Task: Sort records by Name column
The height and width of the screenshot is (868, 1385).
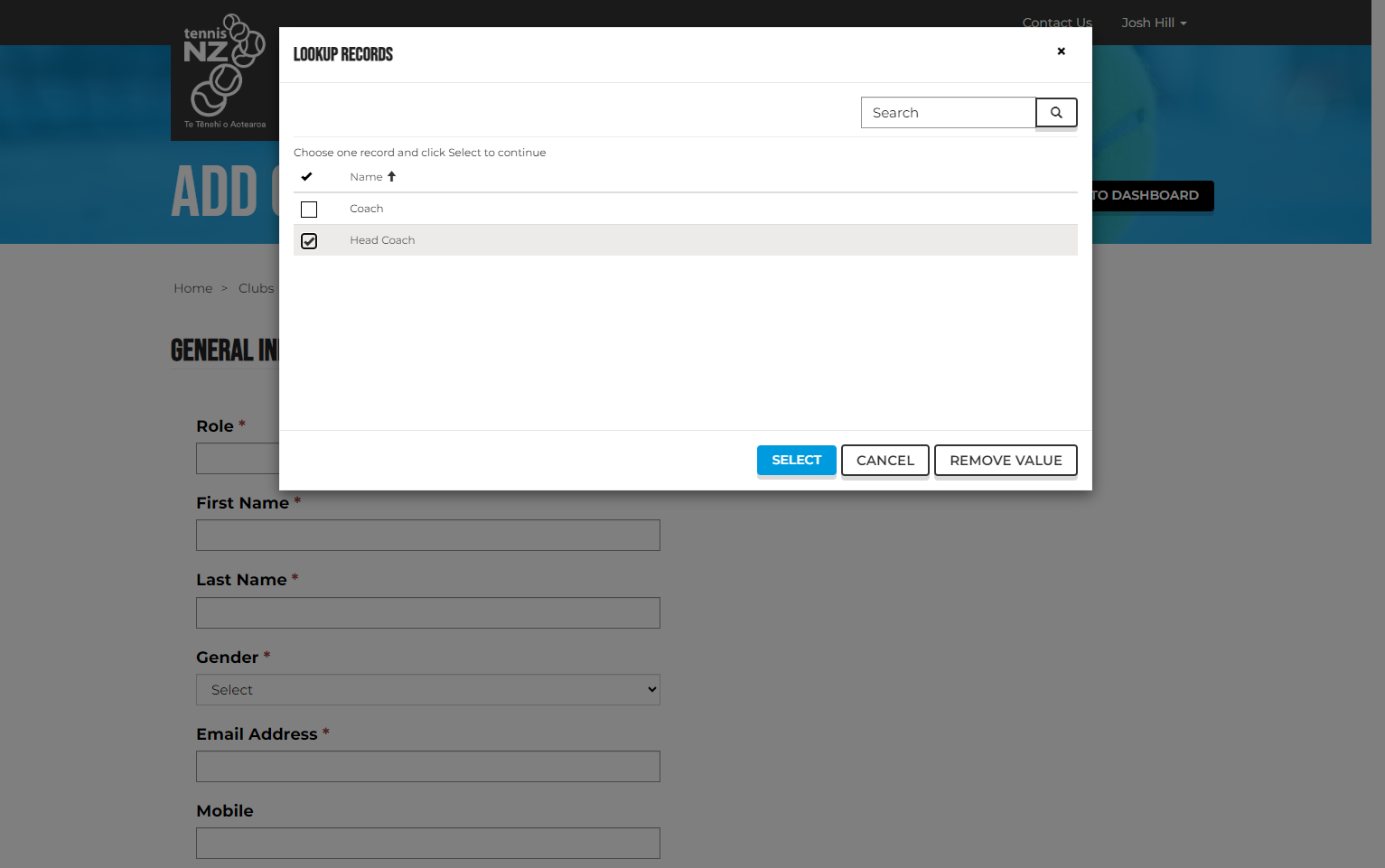Action: coord(372,177)
